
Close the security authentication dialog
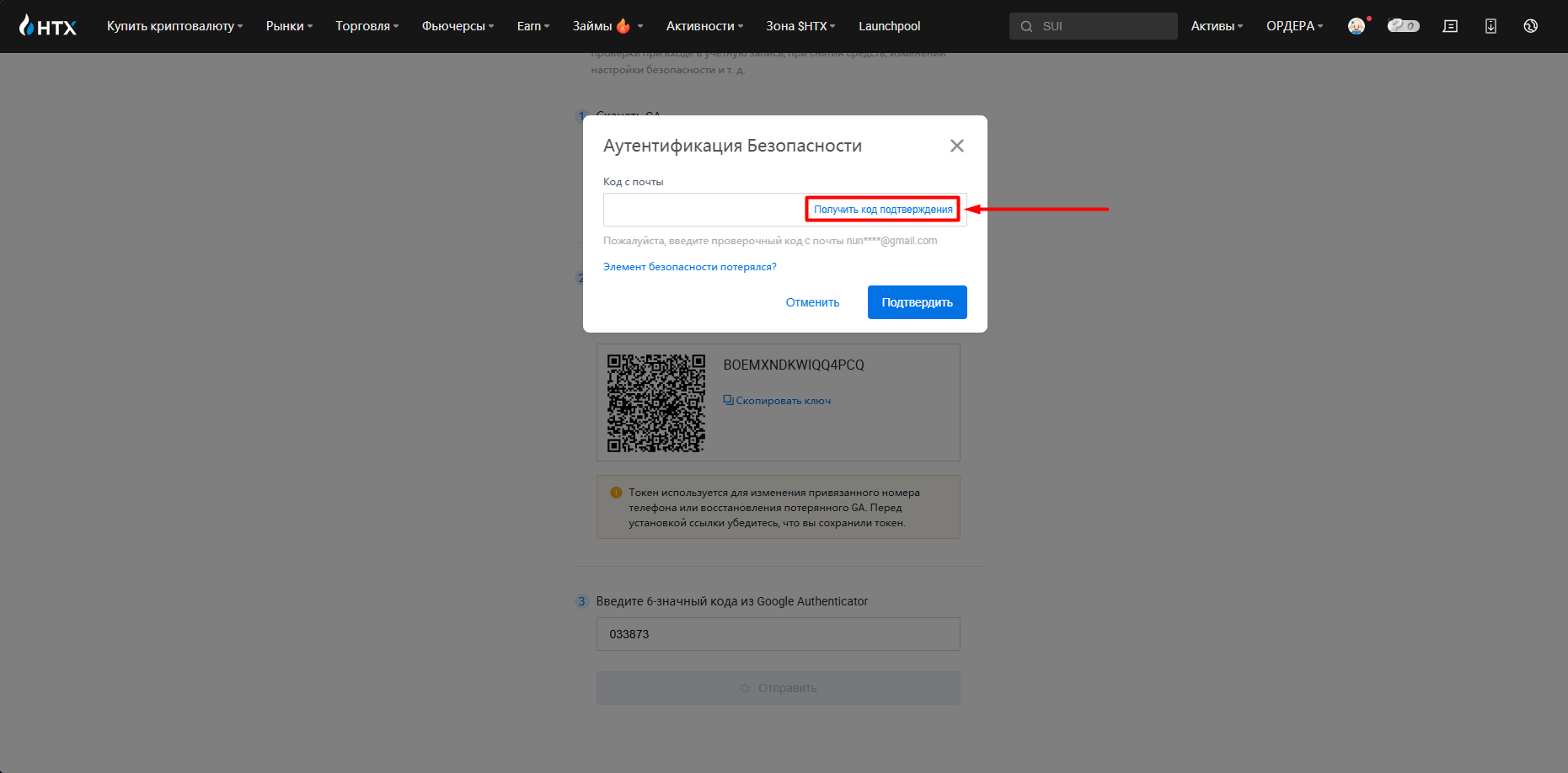point(956,146)
